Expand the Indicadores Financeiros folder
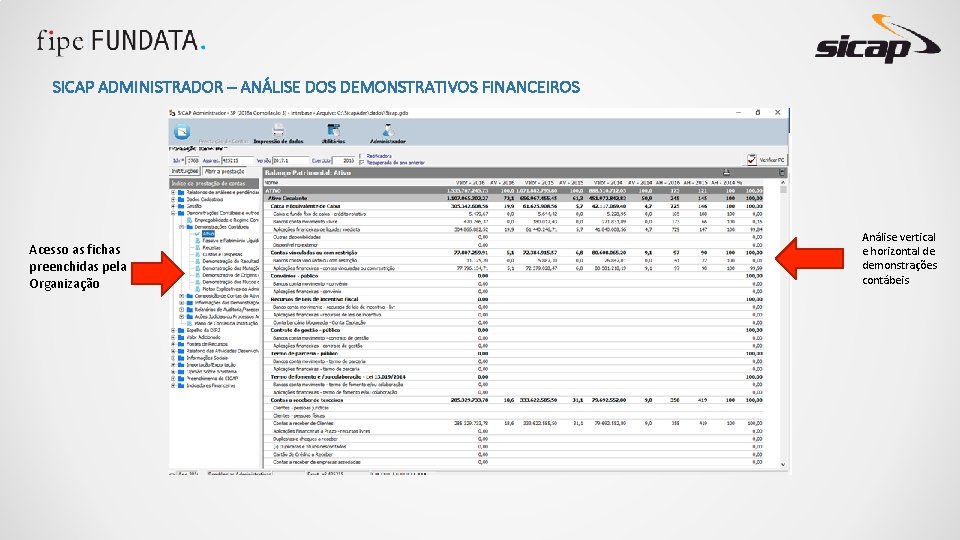 pos(173,386)
